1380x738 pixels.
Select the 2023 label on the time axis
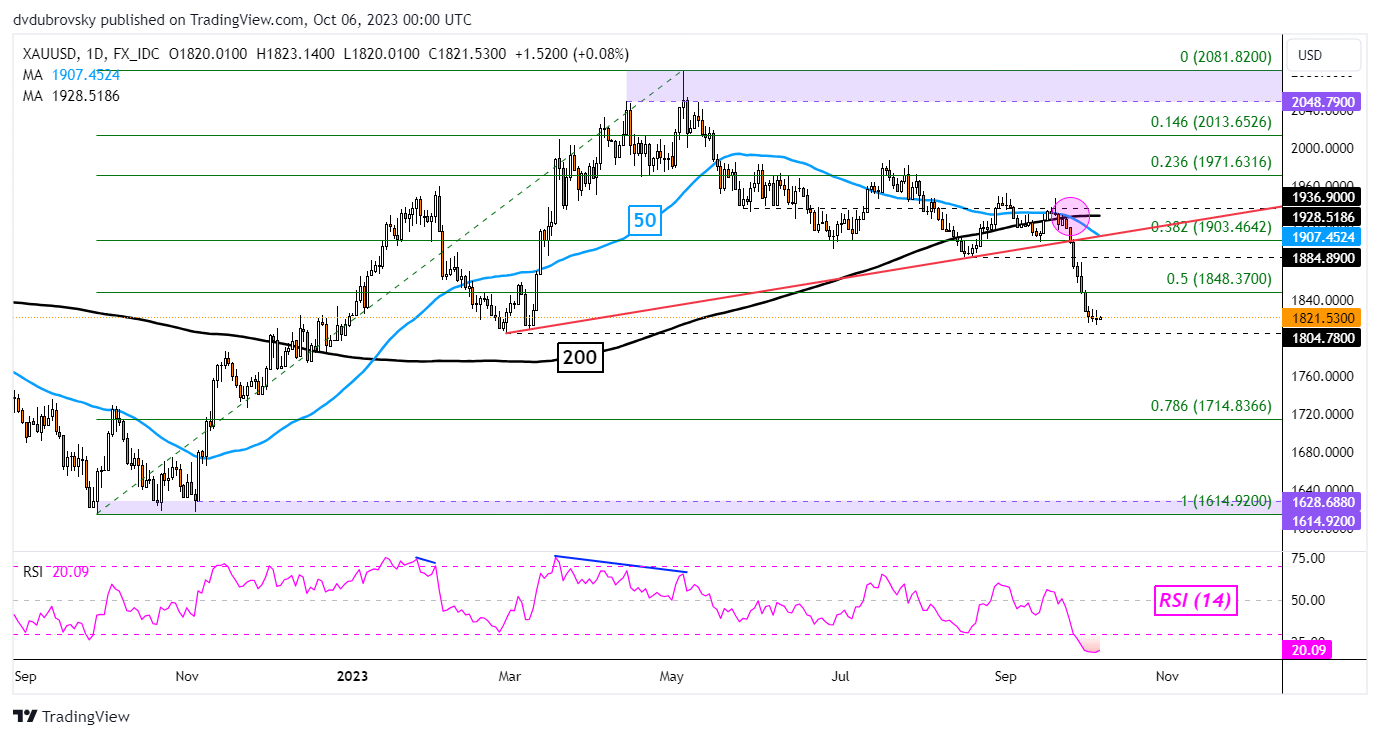pyautogui.click(x=350, y=676)
